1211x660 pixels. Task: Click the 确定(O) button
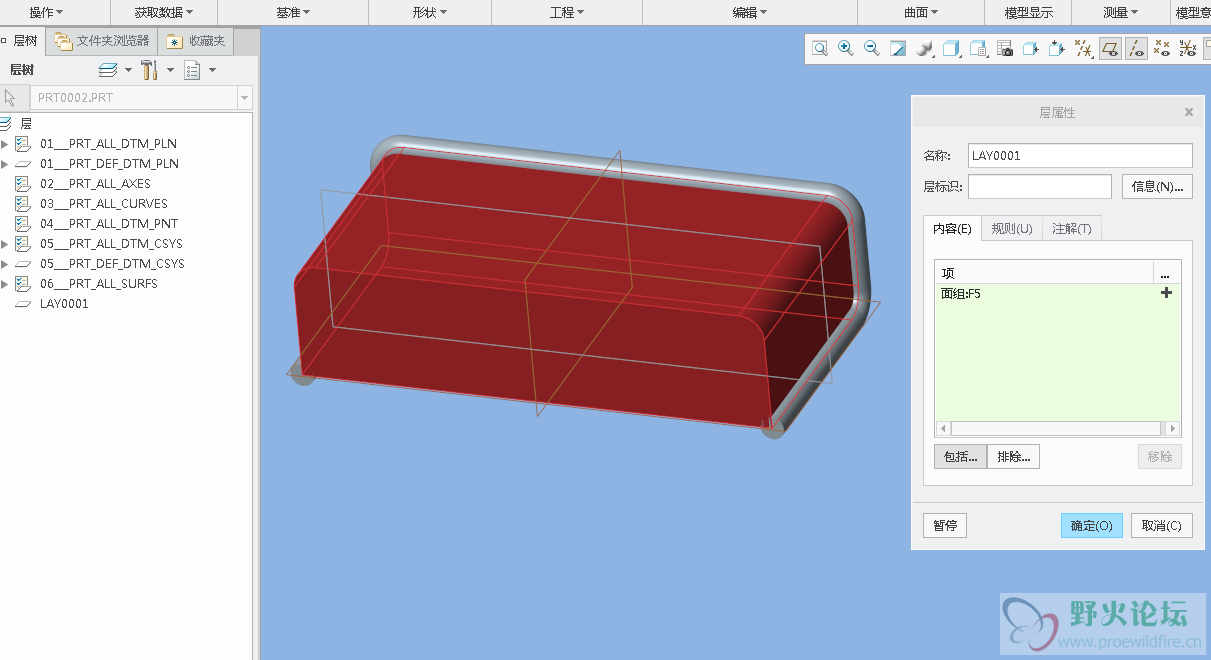click(x=1091, y=526)
